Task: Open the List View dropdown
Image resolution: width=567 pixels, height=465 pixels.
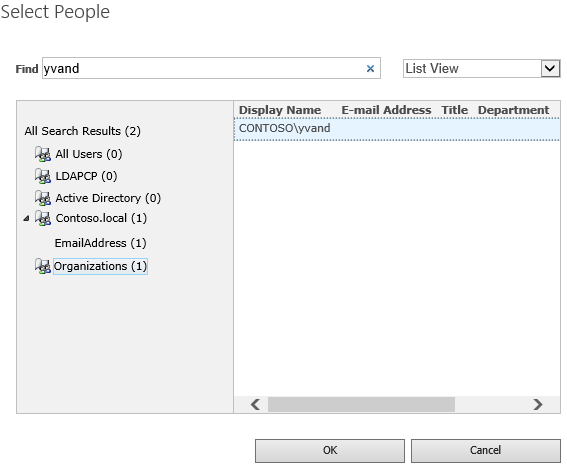Action: pos(550,68)
